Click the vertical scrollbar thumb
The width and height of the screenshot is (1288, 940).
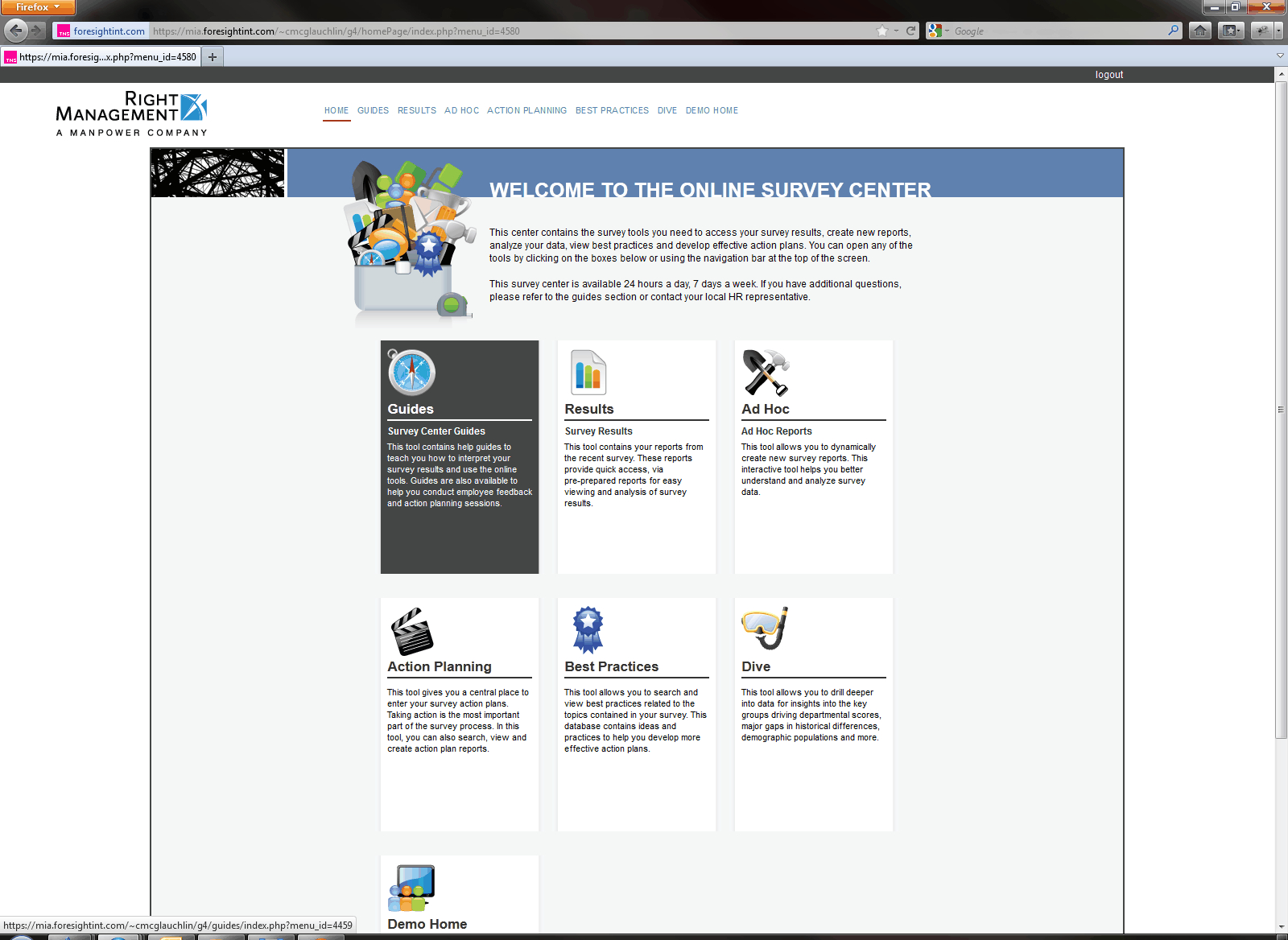1281,410
